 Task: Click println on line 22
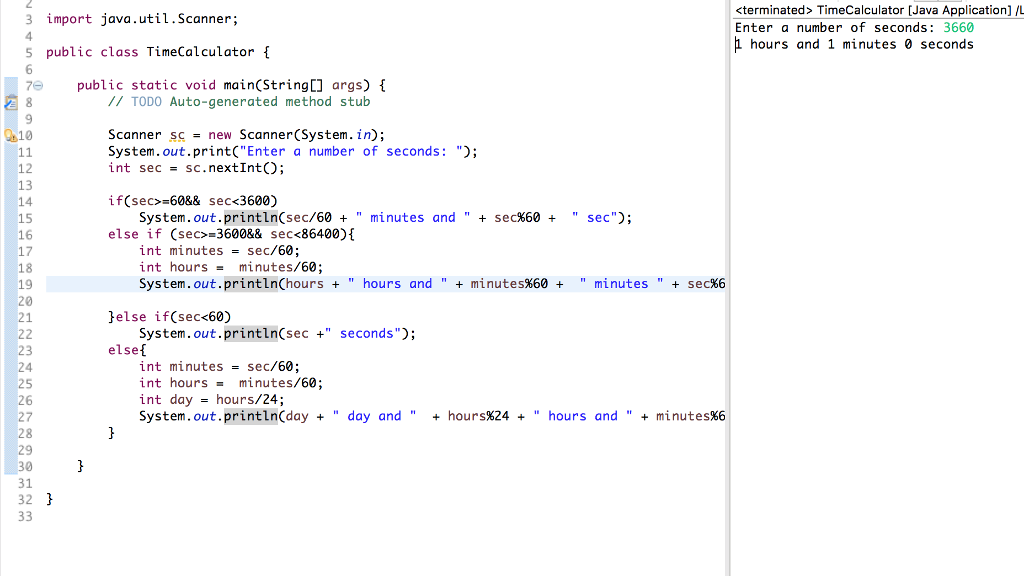coord(251,333)
